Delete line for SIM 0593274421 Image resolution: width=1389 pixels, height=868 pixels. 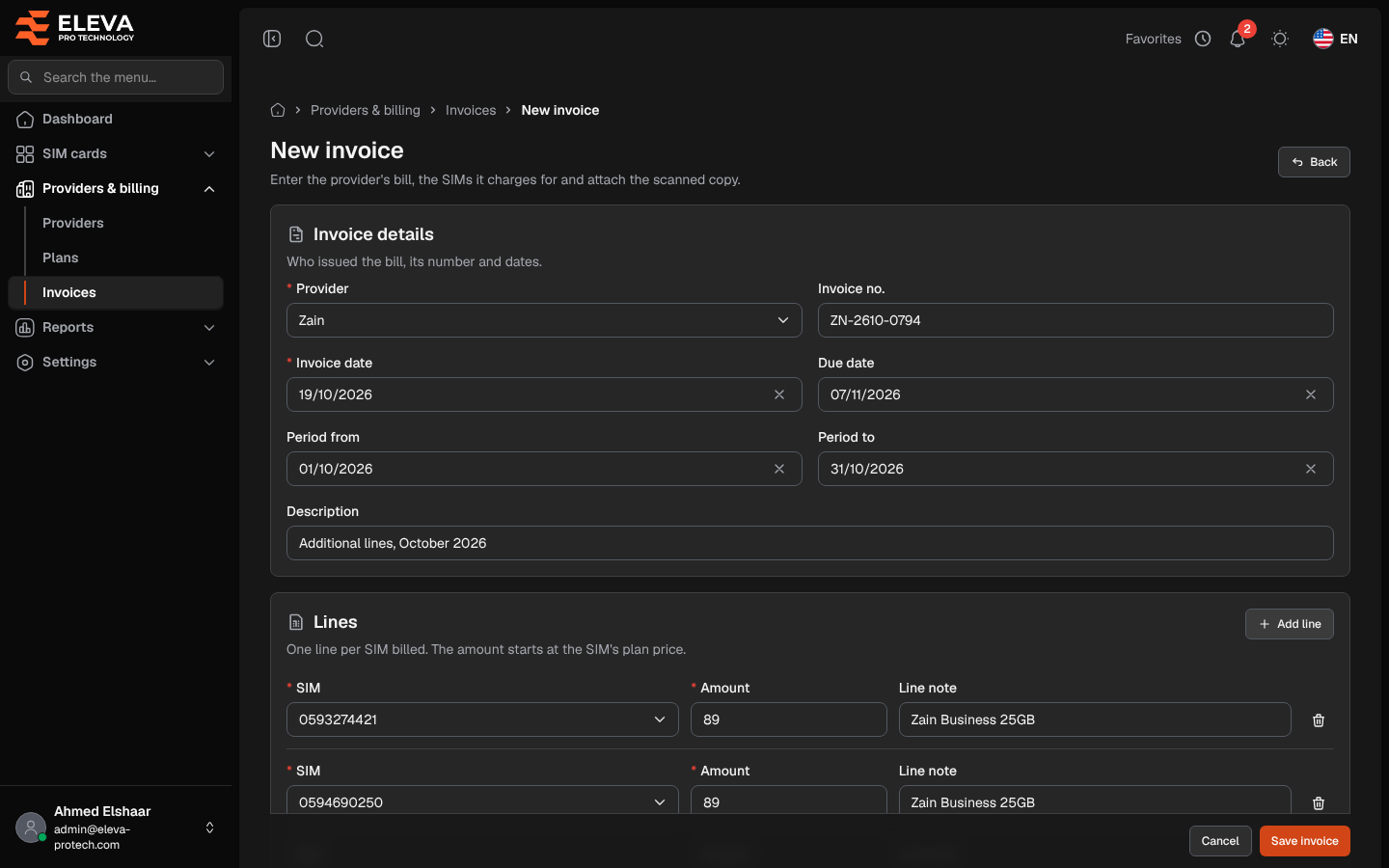coord(1319,720)
